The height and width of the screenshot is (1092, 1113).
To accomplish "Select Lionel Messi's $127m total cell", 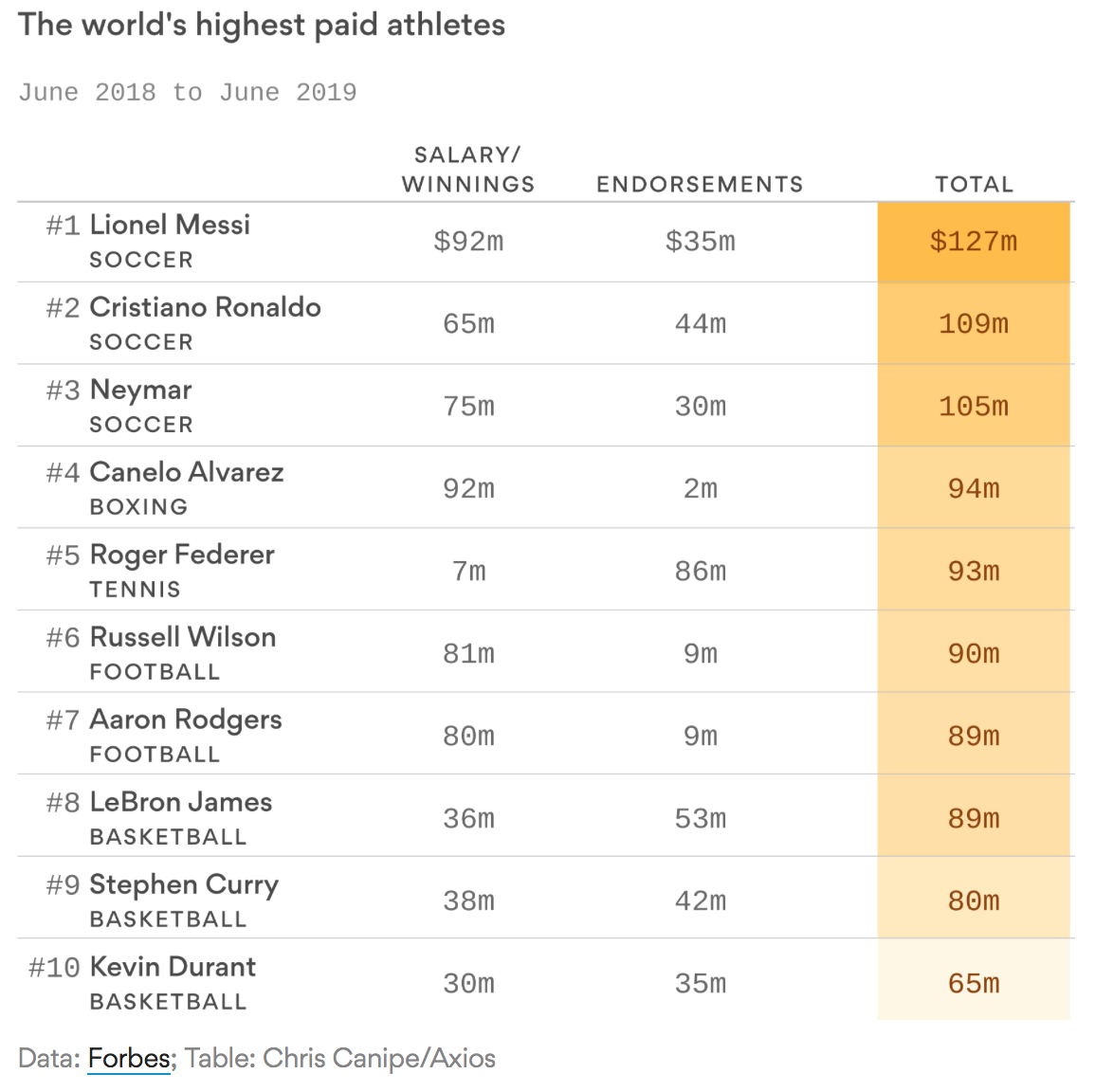I will [x=974, y=242].
